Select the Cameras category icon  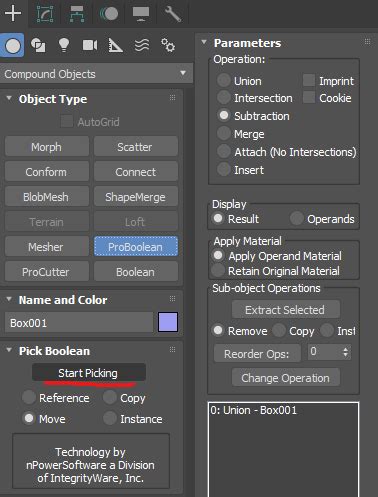tap(90, 45)
